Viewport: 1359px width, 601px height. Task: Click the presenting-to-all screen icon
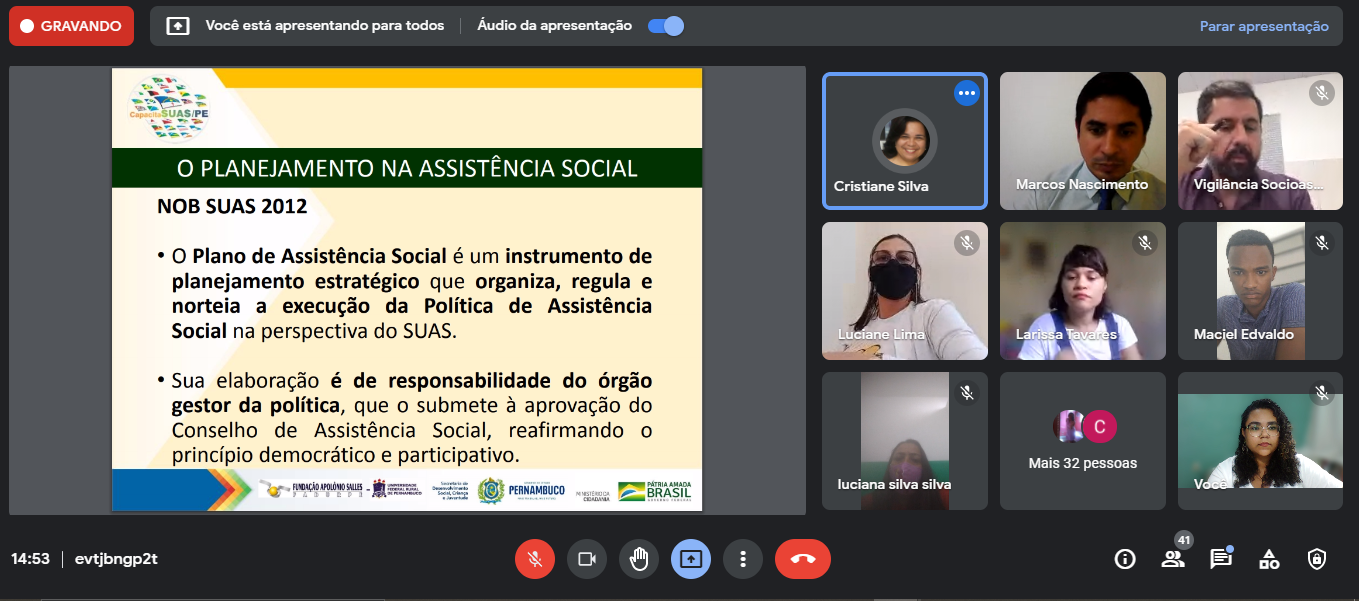(178, 26)
